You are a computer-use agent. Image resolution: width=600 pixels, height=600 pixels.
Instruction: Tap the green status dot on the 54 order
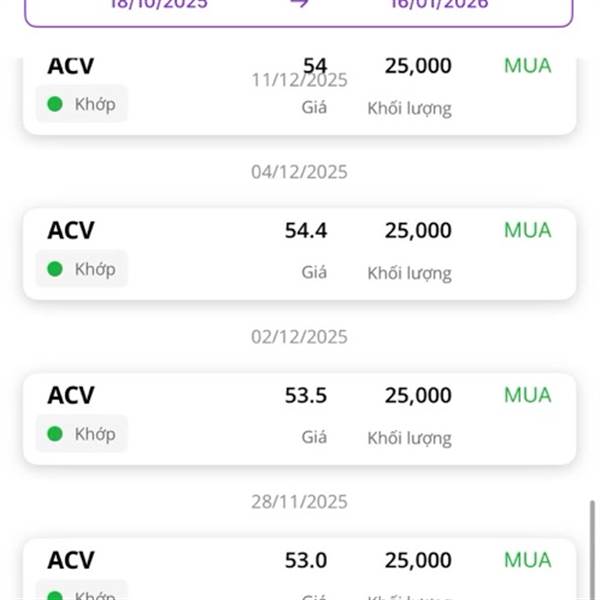(55, 104)
